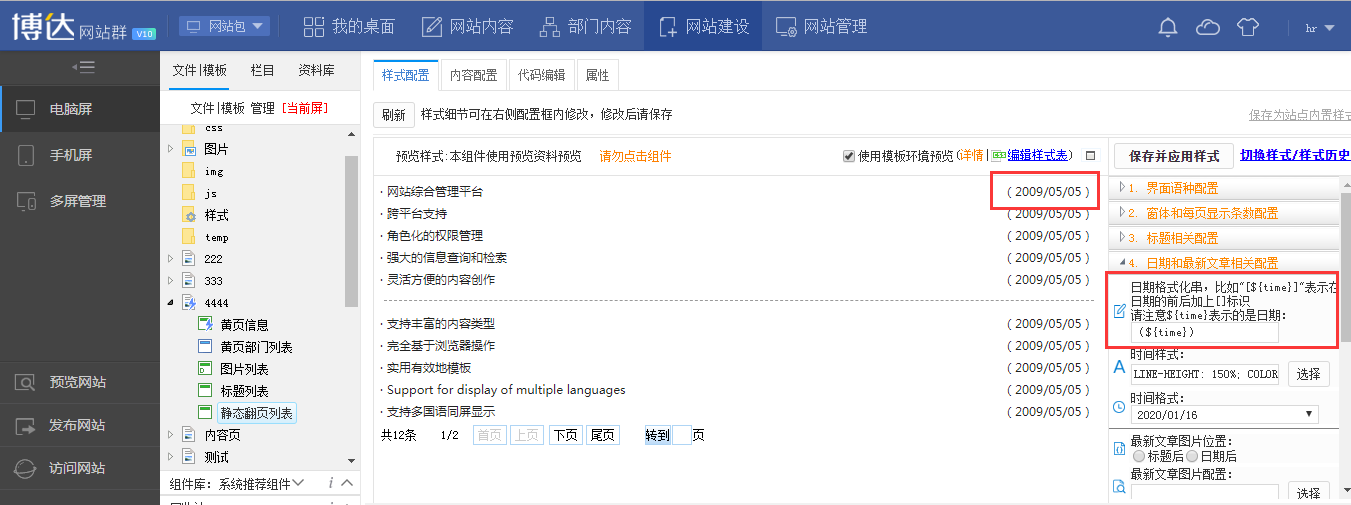This screenshot has height=505, width=1351.
Task: Select the 日期后 radio button
Action: [x=1191, y=456]
